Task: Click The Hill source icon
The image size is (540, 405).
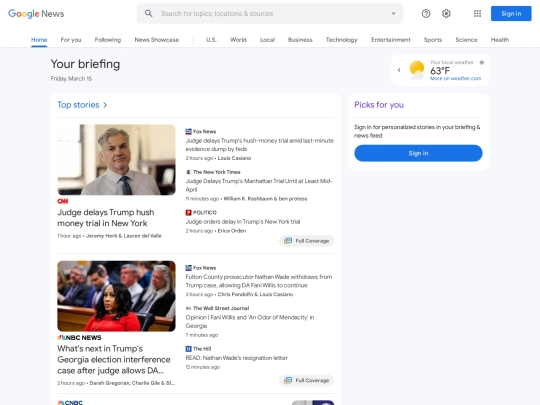Action: [188, 349]
